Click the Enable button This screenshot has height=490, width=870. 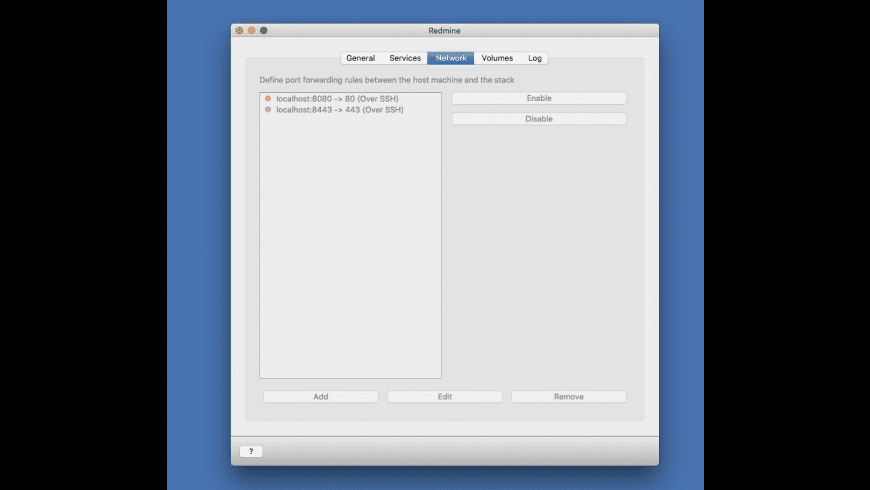(x=539, y=98)
